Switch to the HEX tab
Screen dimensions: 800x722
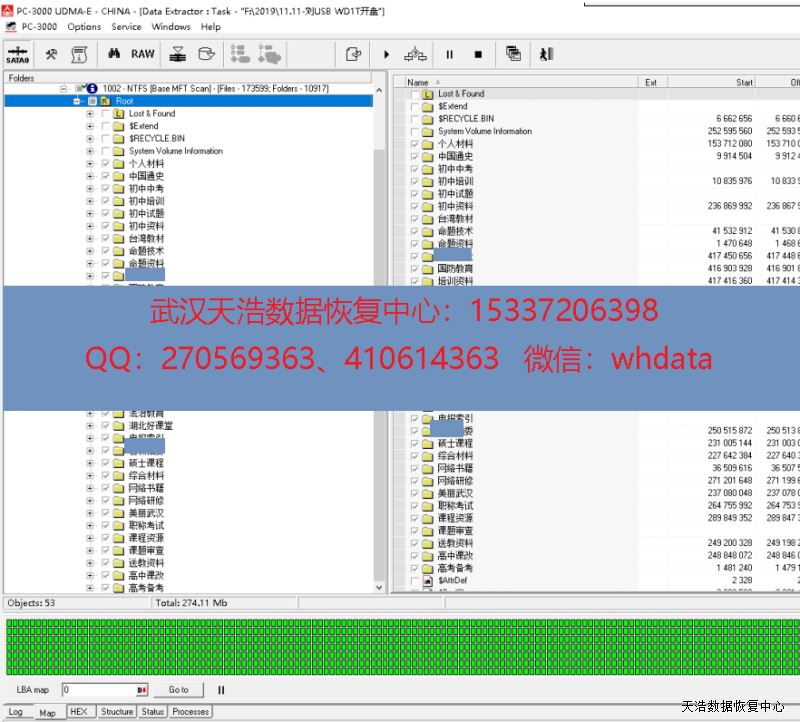click(x=78, y=712)
